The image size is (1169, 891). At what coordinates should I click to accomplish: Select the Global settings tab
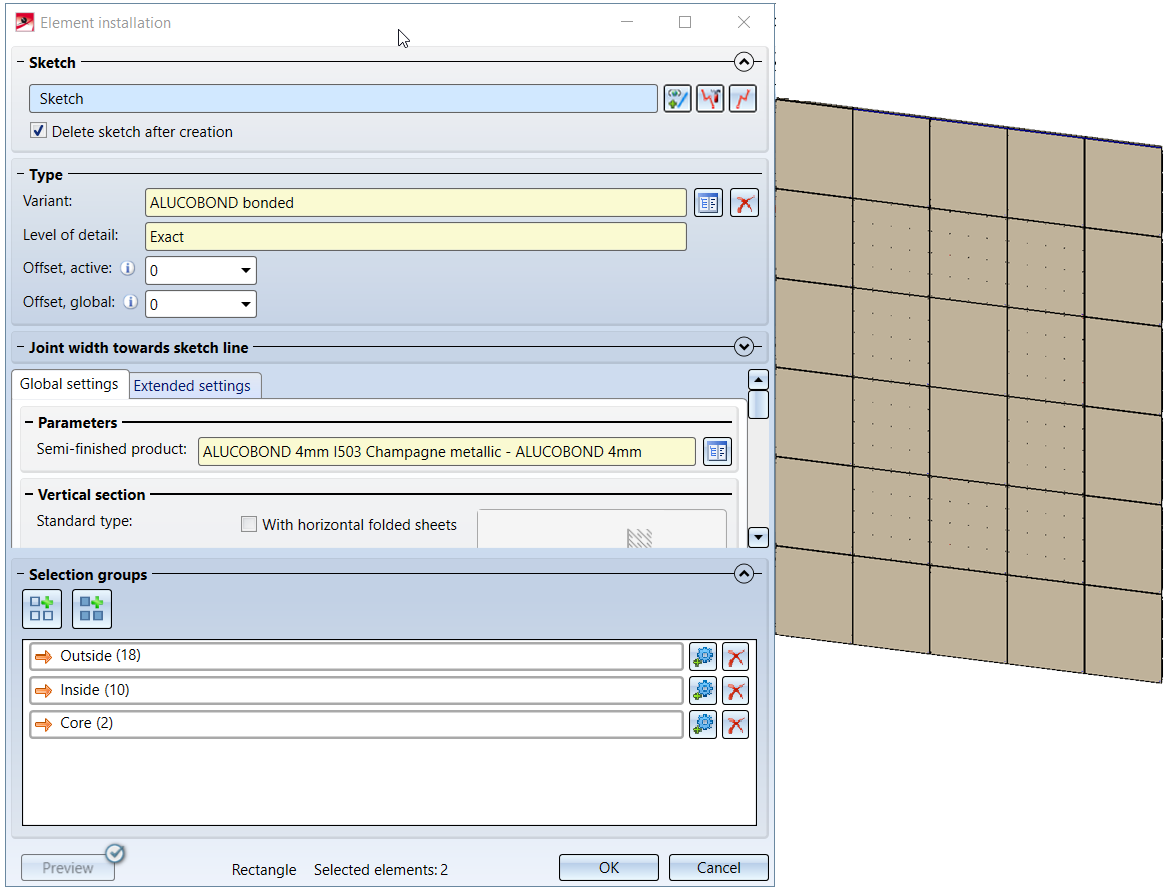click(x=69, y=384)
